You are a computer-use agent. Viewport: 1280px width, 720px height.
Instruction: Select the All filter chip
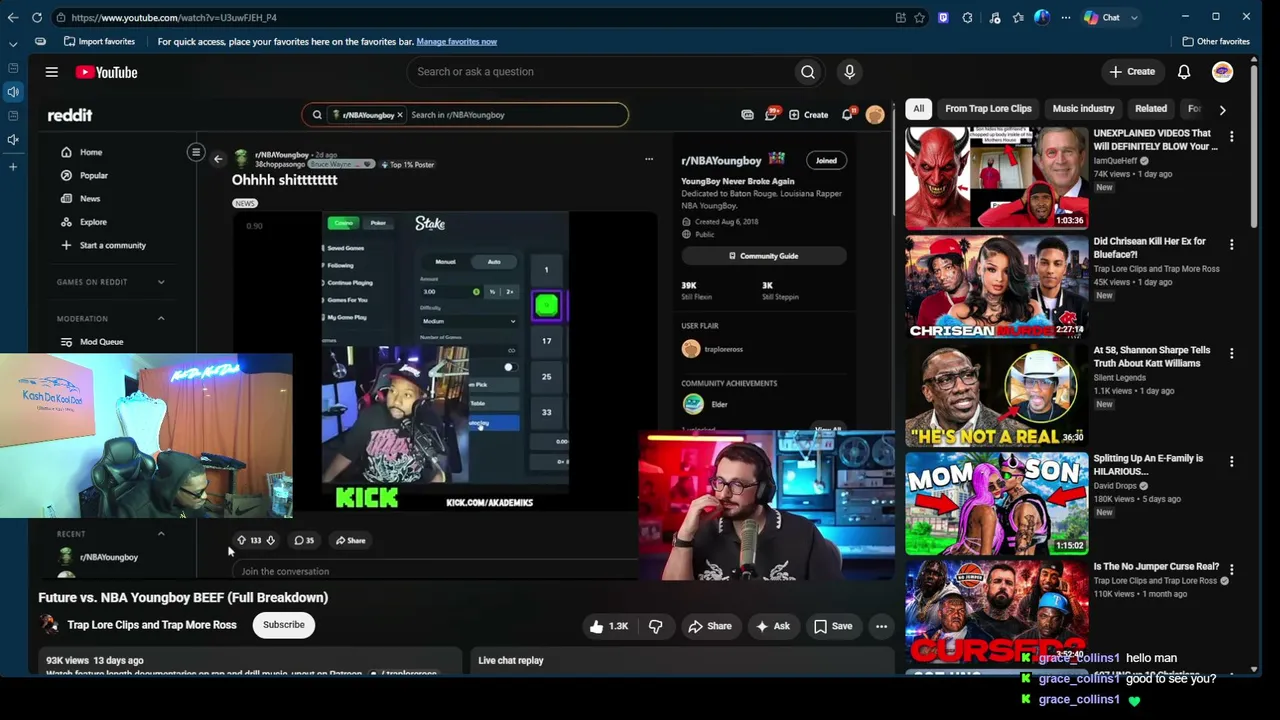pos(918,109)
